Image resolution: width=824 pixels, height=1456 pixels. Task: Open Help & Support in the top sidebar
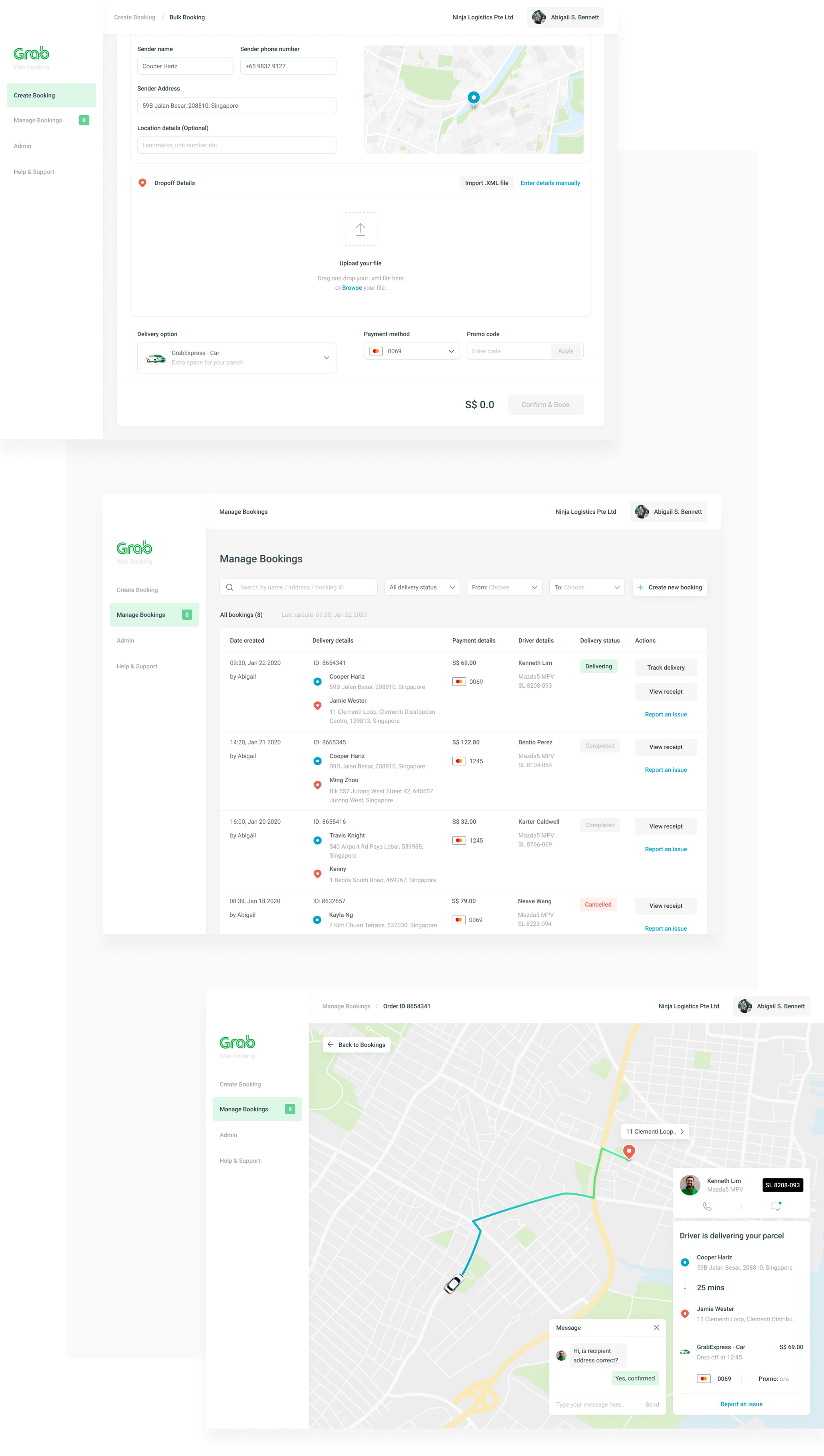(34, 171)
